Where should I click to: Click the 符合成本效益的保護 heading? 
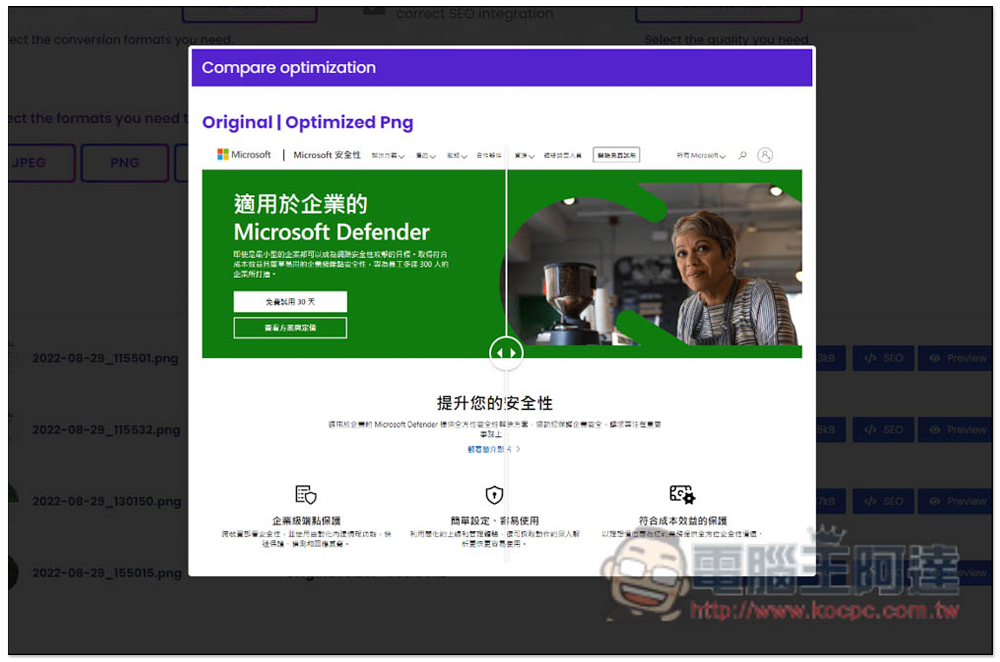coord(682,520)
